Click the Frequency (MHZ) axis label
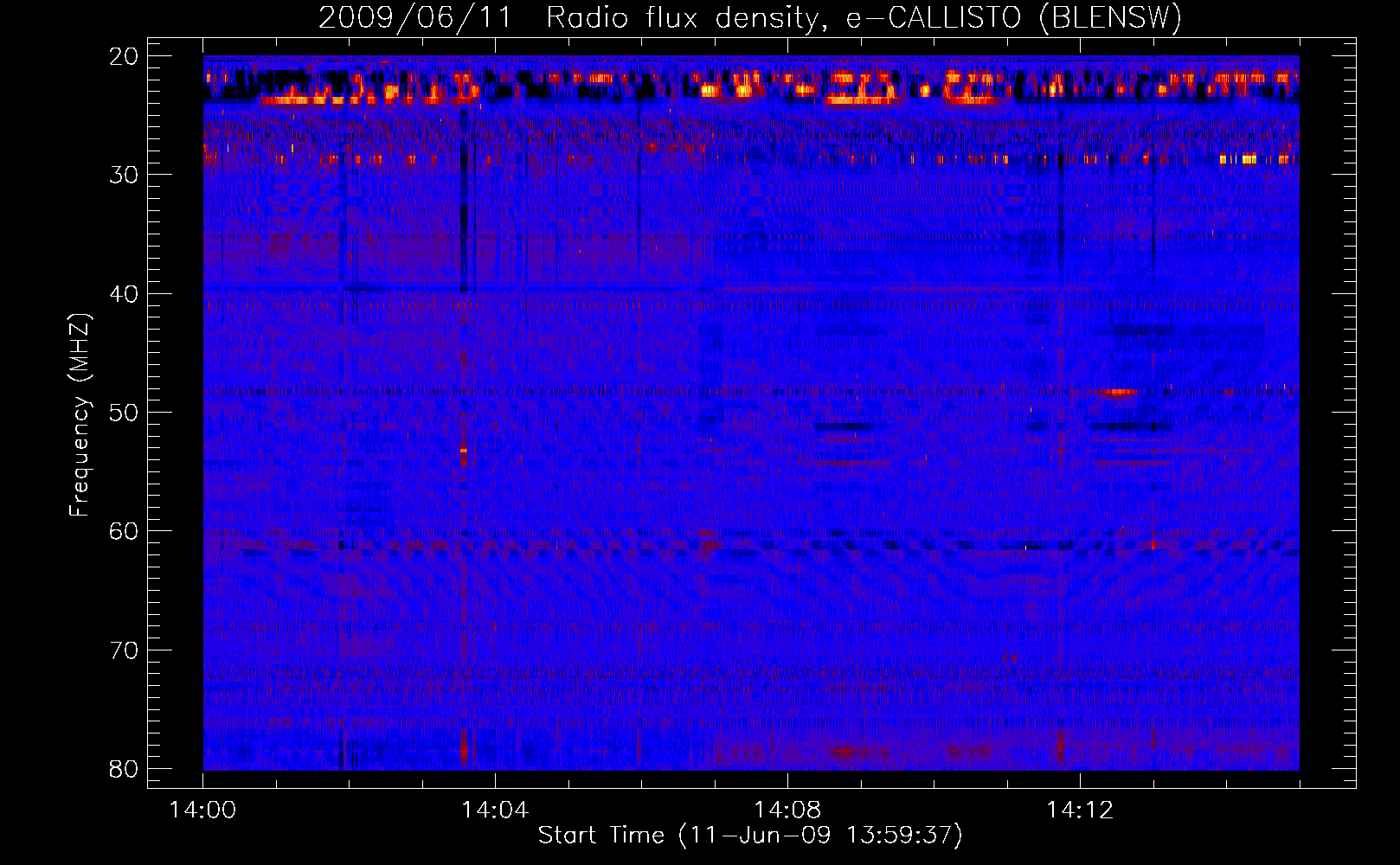 (80, 415)
